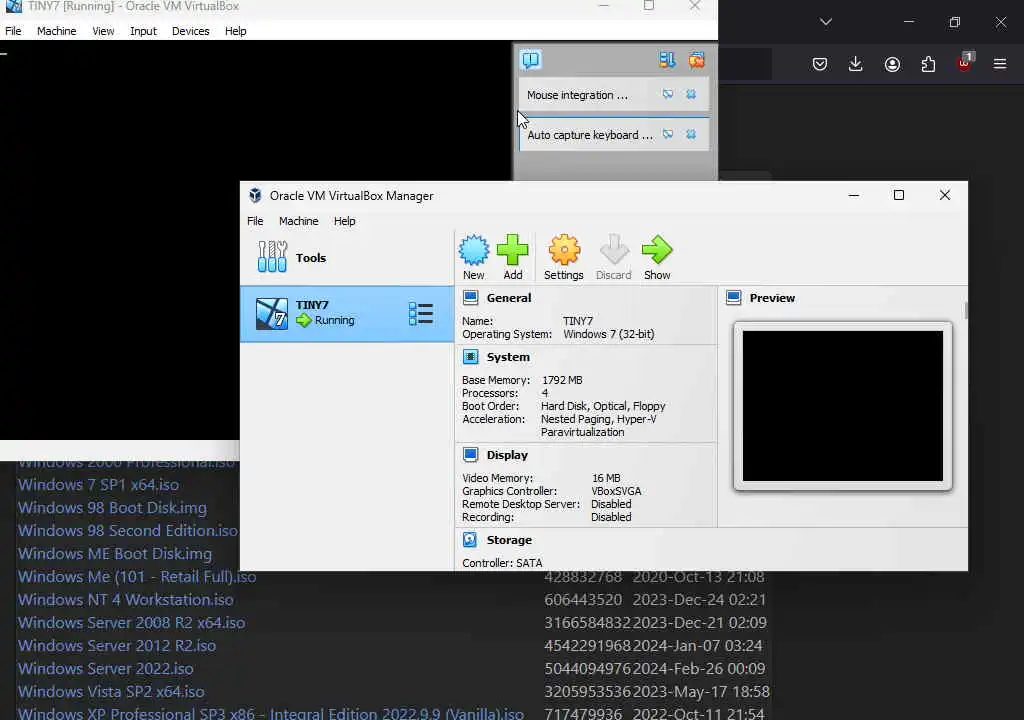Screen dimensions: 1024x720
Task: Open Windows Server 2012 R2.iso link
Action: [117, 646]
